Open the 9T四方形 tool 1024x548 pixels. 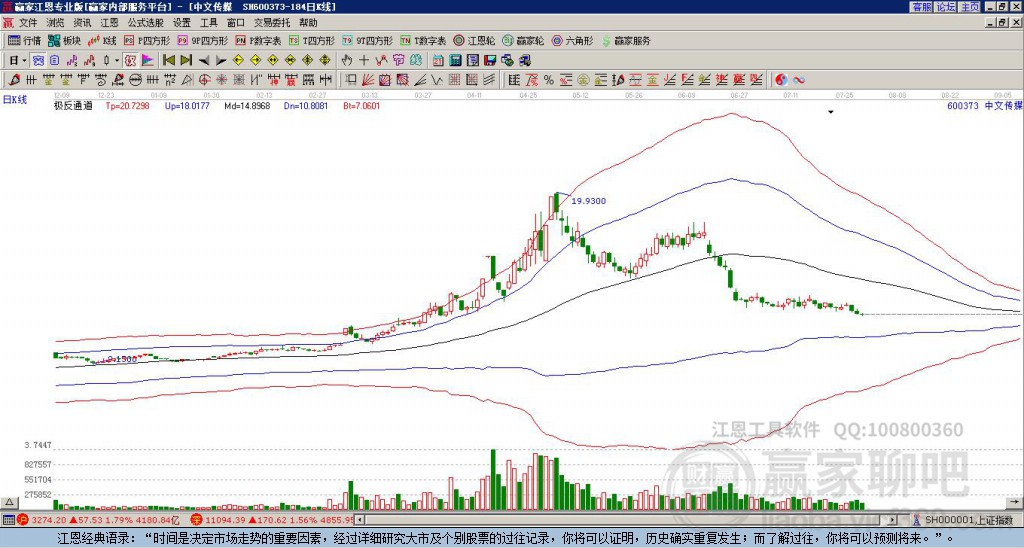(x=368, y=40)
